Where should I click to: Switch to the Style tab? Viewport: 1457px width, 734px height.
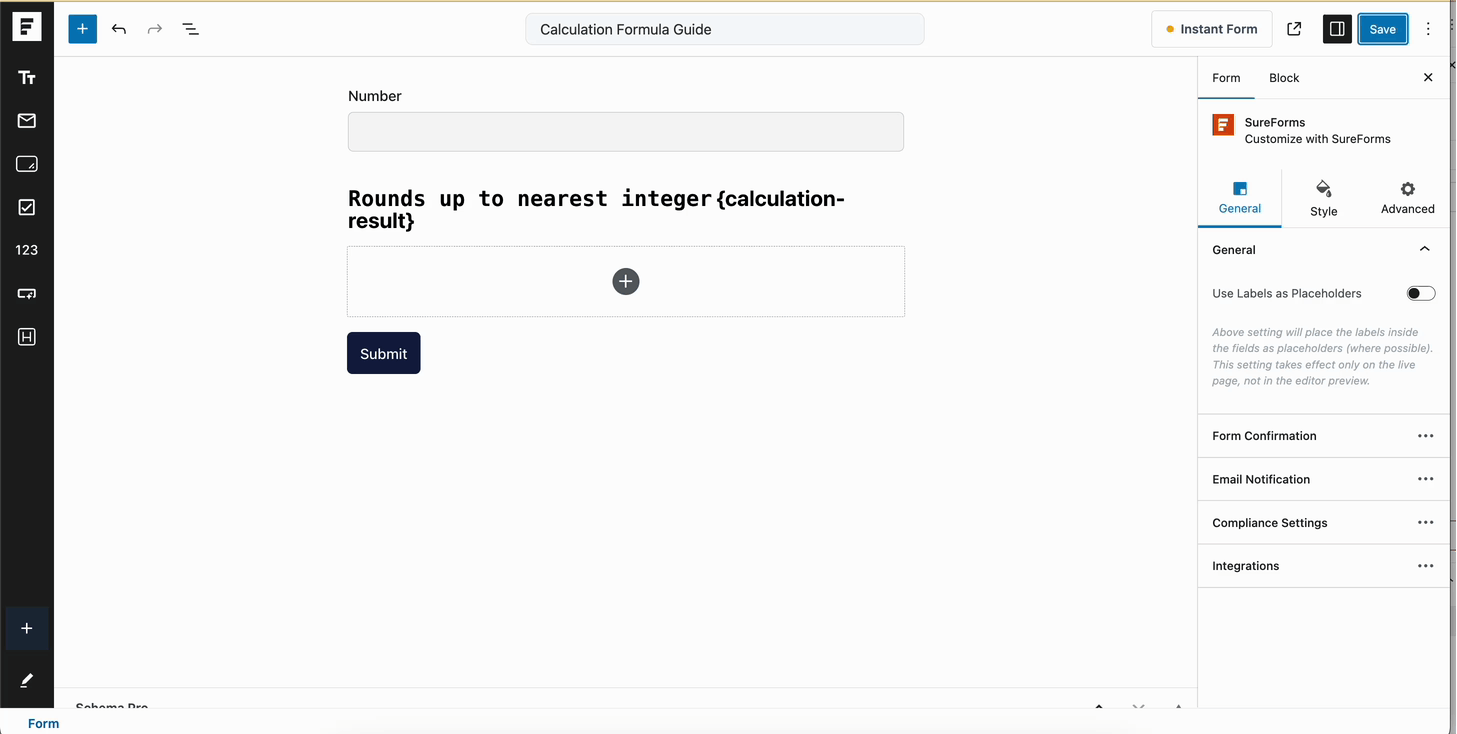[x=1323, y=197]
